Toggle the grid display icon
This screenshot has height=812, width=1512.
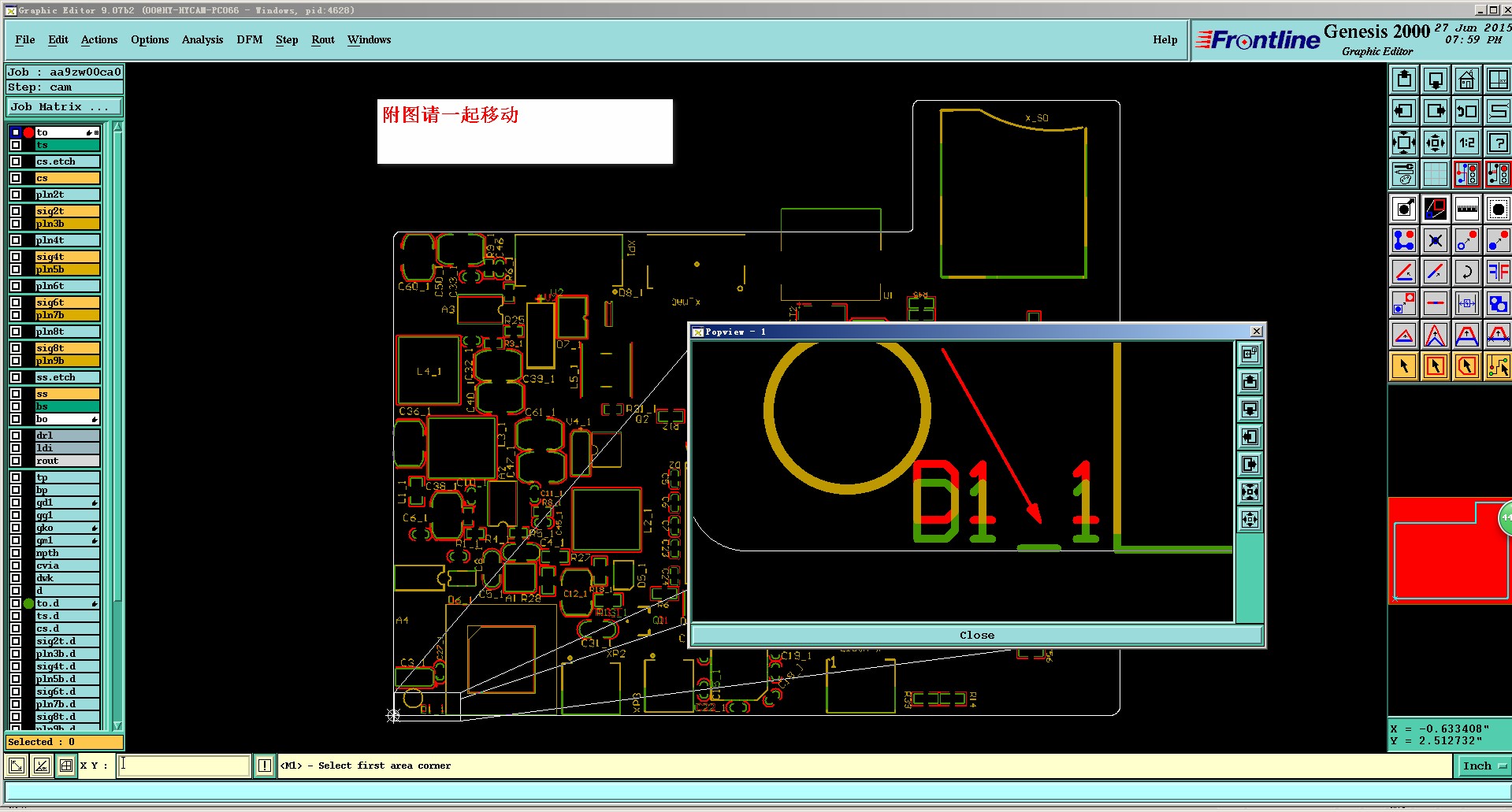[1436, 174]
